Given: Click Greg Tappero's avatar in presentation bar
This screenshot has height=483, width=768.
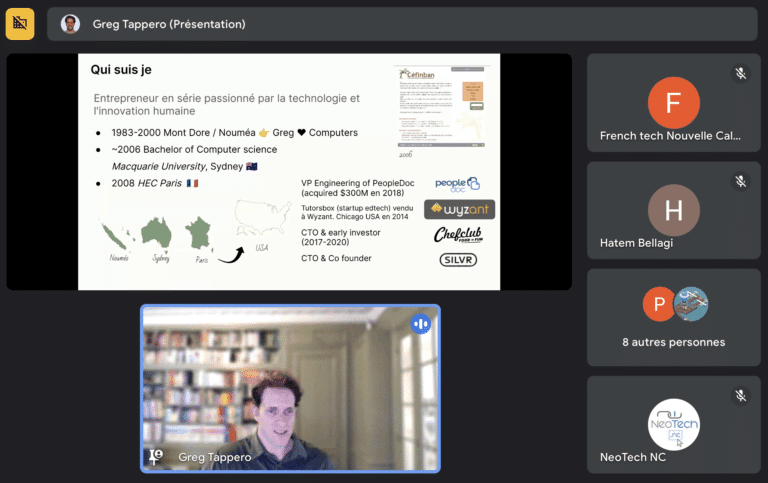Looking at the screenshot, I should pos(70,24).
